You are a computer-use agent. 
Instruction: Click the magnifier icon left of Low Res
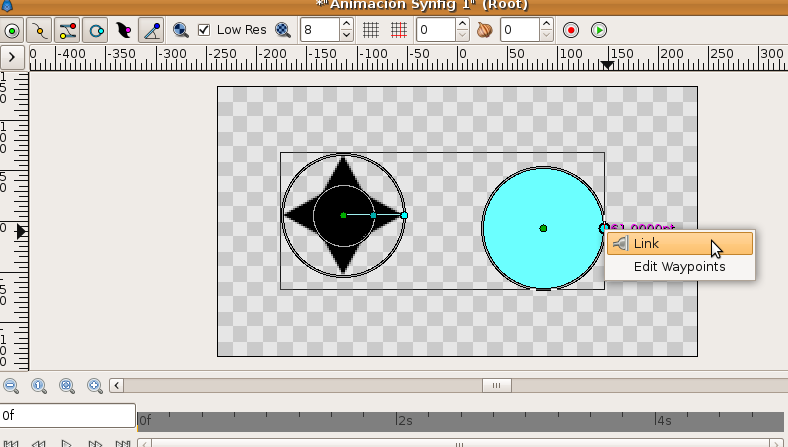tap(181, 30)
